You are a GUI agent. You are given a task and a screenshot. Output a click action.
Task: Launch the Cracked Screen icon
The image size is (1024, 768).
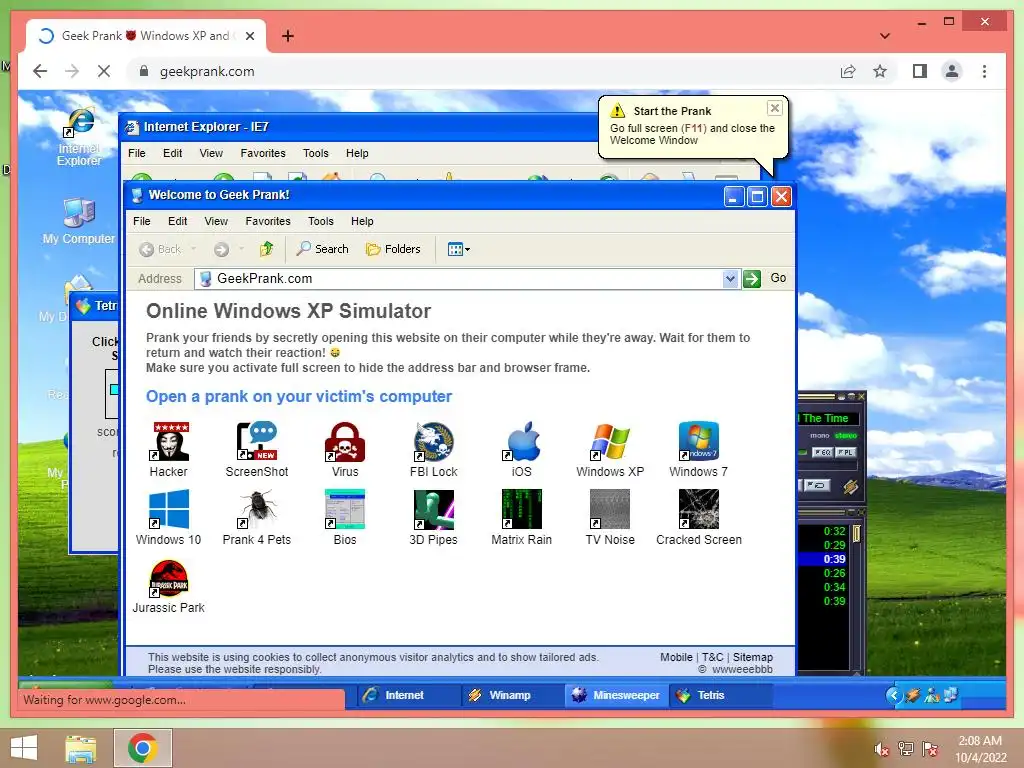698,509
